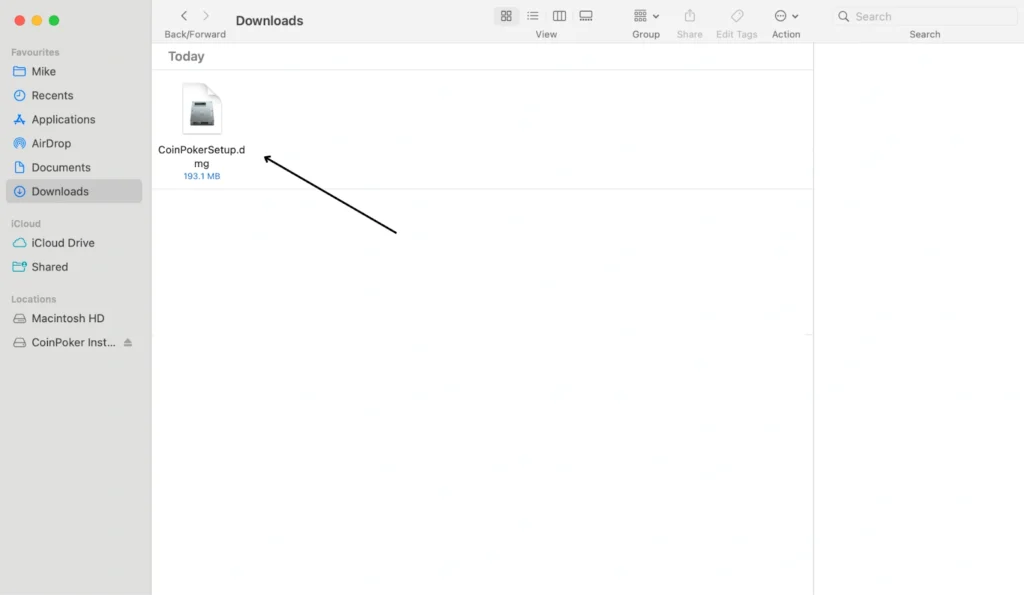Open AirDrop from the sidebar
Screen dimensions: 1024x595
[x=51, y=144]
